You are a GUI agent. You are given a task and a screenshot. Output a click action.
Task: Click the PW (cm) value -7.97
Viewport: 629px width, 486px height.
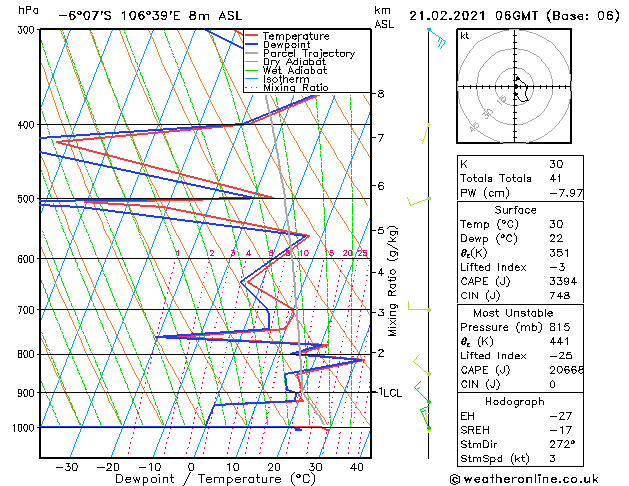tap(566, 193)
